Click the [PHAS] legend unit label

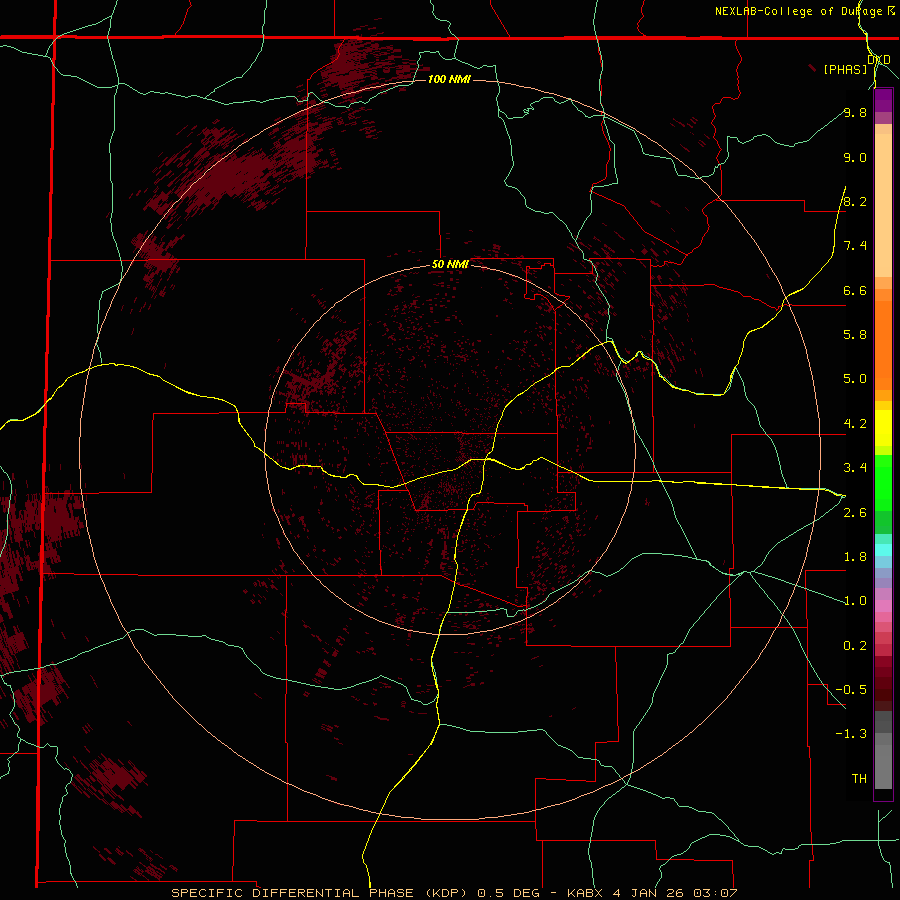[845, 69]
